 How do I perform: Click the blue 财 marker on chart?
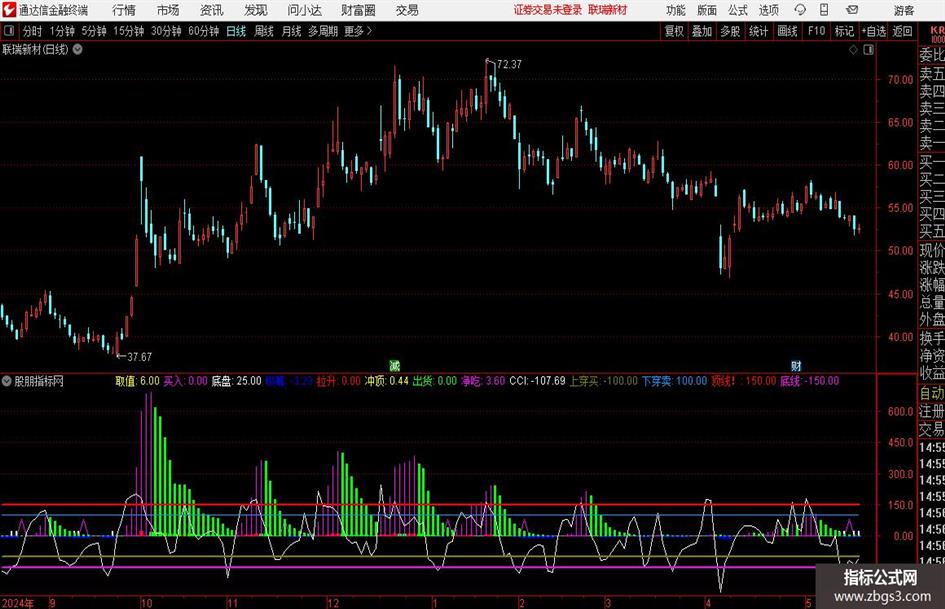(x=796, y=366)
